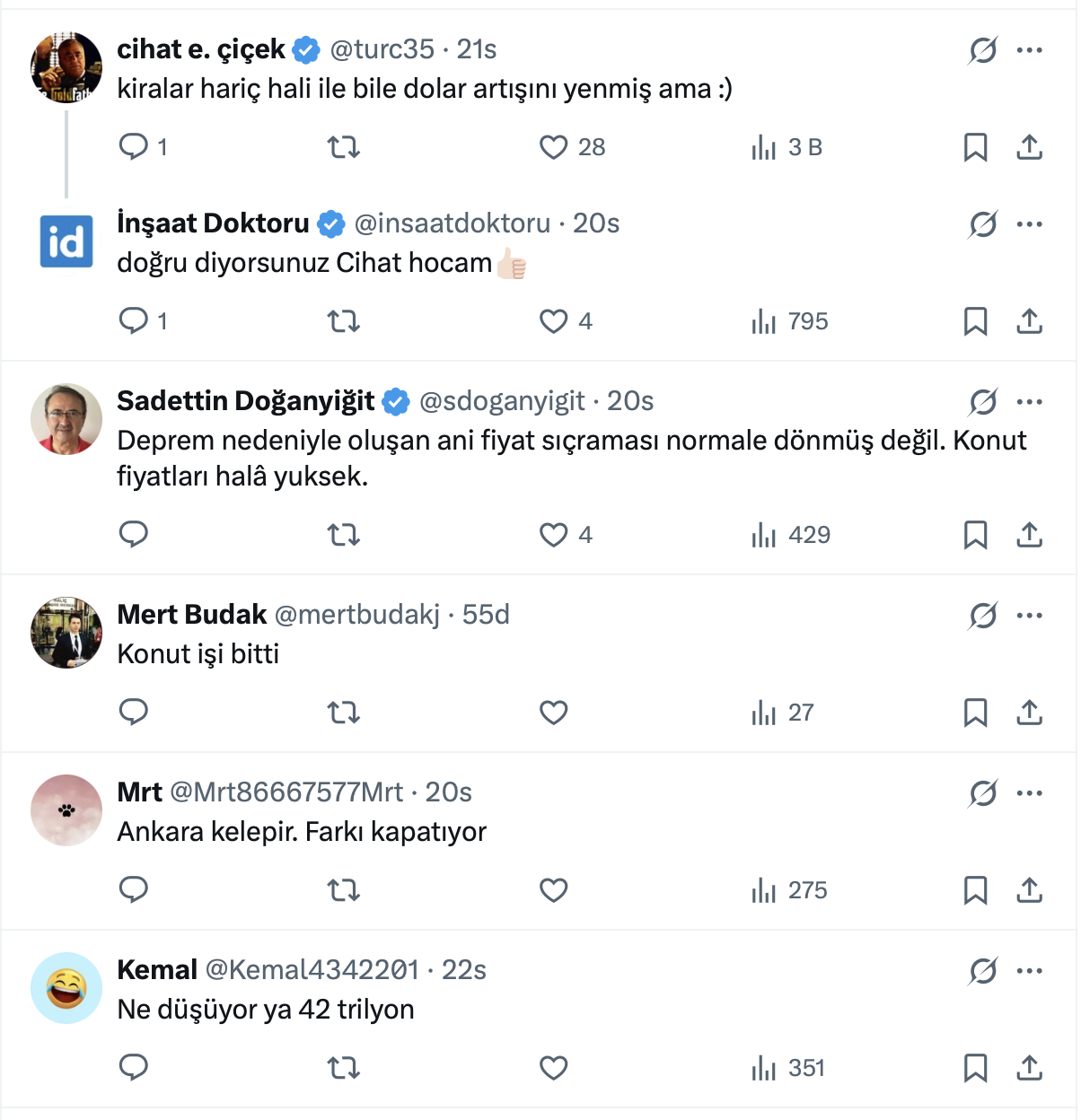Open more options for cihat e. çiçek's tweet
This screenshot has width=1081, height=1120.
pos(1029,50)
